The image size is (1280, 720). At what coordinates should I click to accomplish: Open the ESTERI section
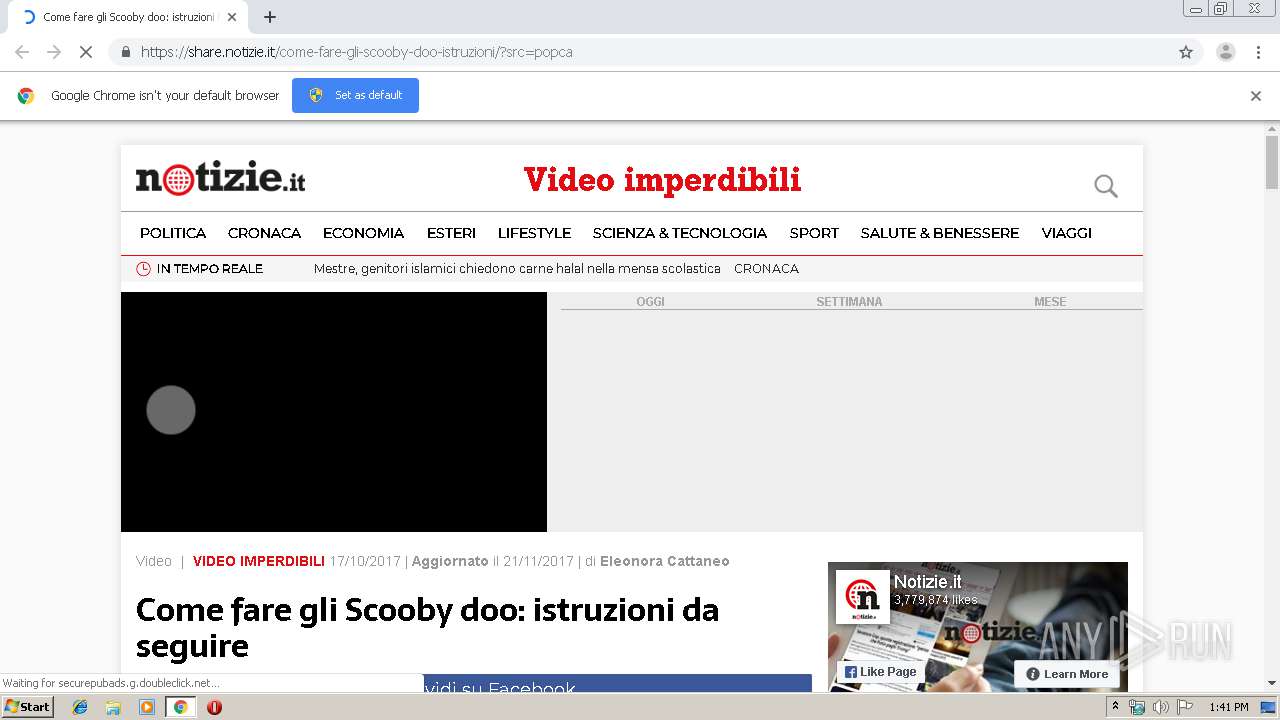click(451, 233)
